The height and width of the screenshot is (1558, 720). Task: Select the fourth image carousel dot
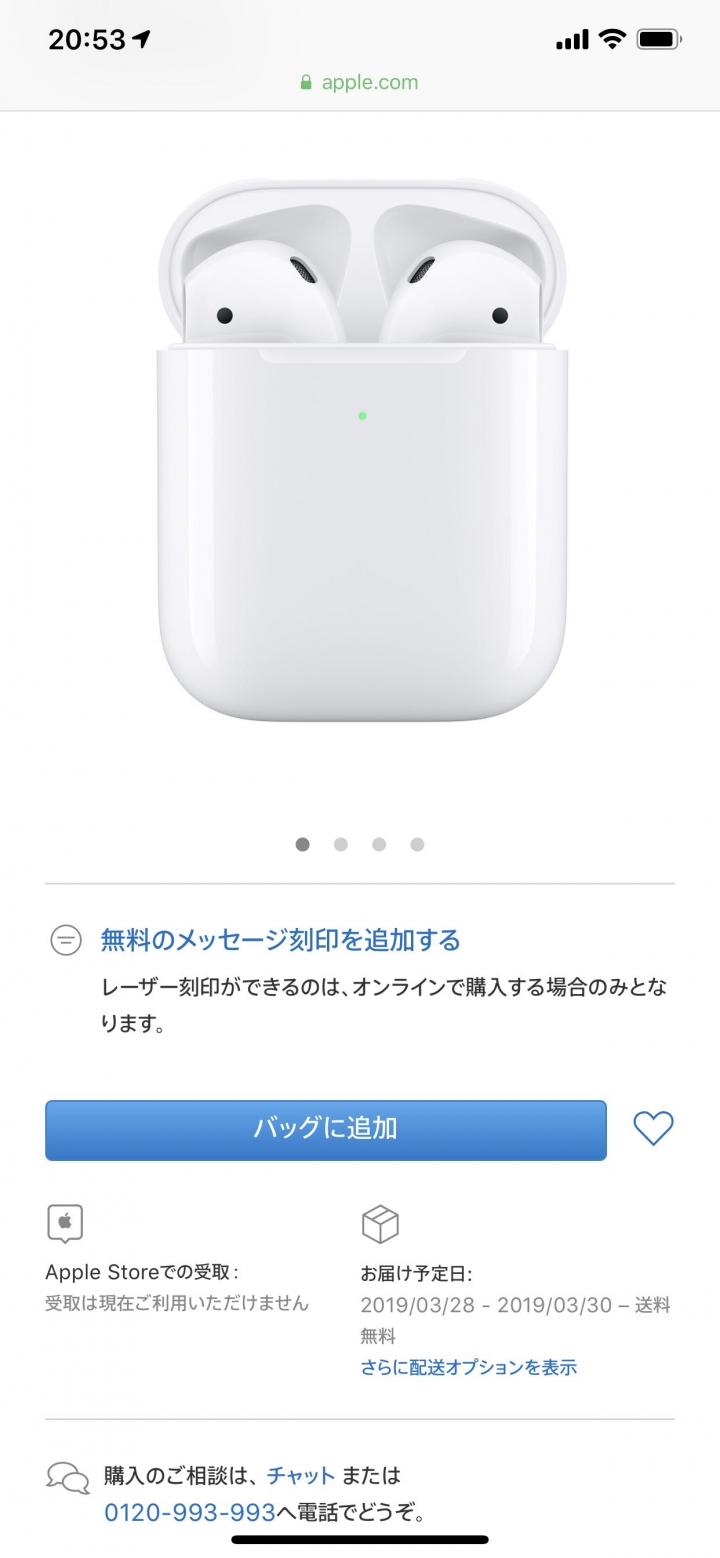point(417,844)
